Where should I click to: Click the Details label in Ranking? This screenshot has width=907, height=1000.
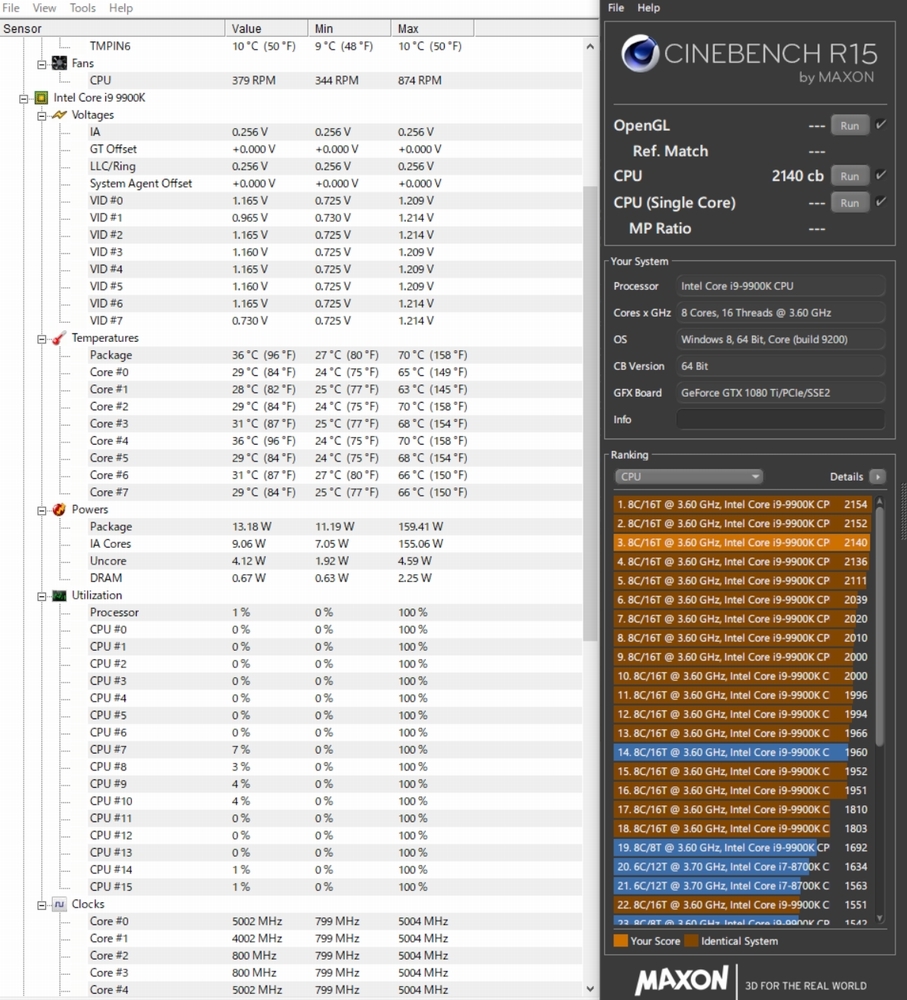[846, 476]
